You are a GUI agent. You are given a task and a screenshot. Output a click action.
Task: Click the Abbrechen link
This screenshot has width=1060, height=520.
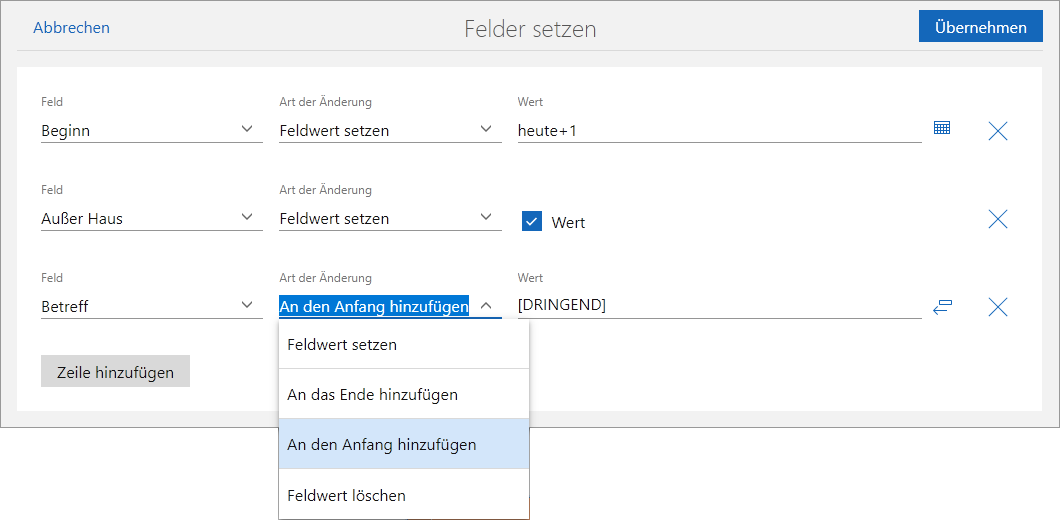[71, 28]
